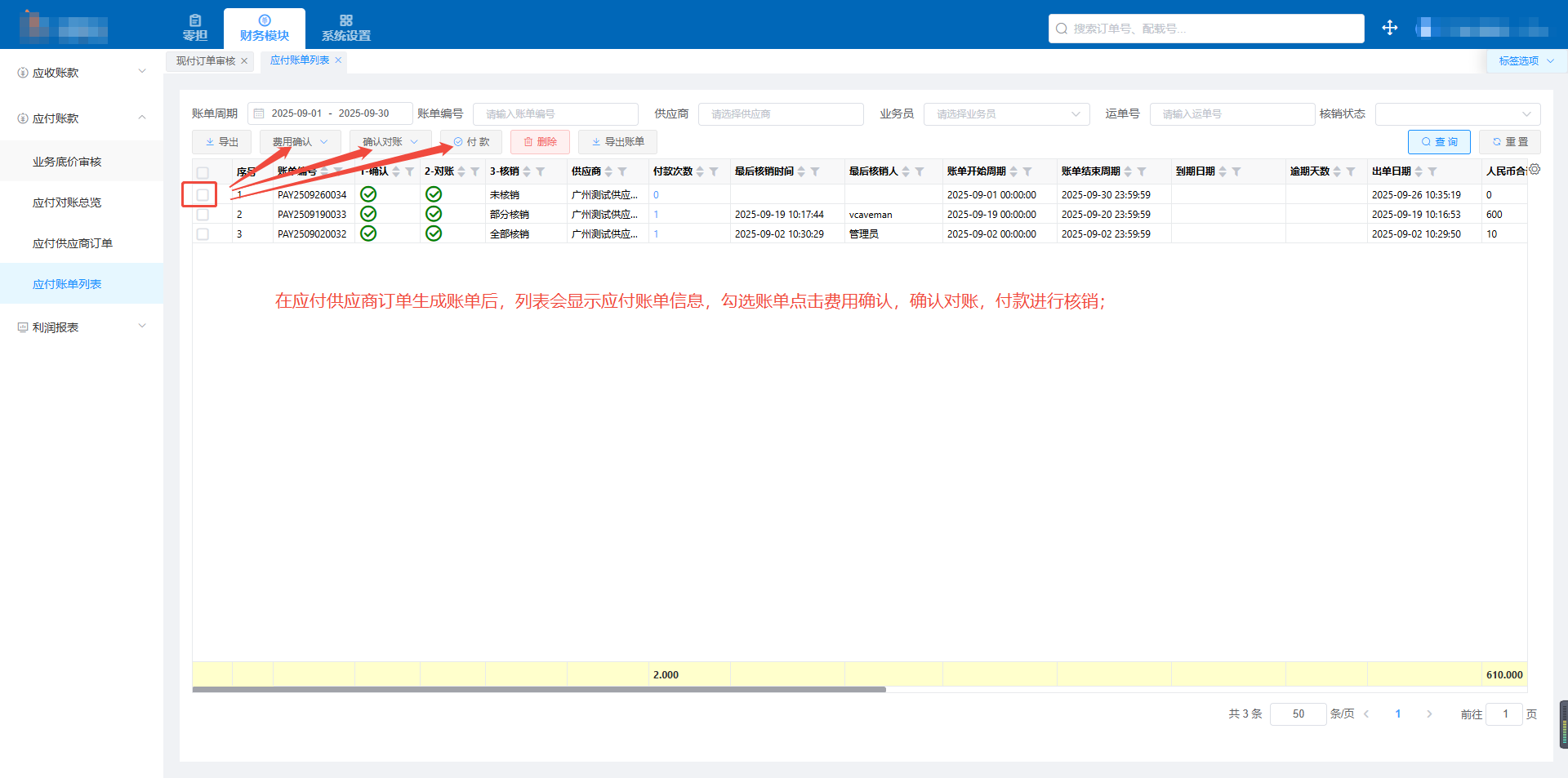The width and height of the screenshot is (1568, 778).
Task: Toggle the select-all header checkbox
Action: (x=203, y=172)
